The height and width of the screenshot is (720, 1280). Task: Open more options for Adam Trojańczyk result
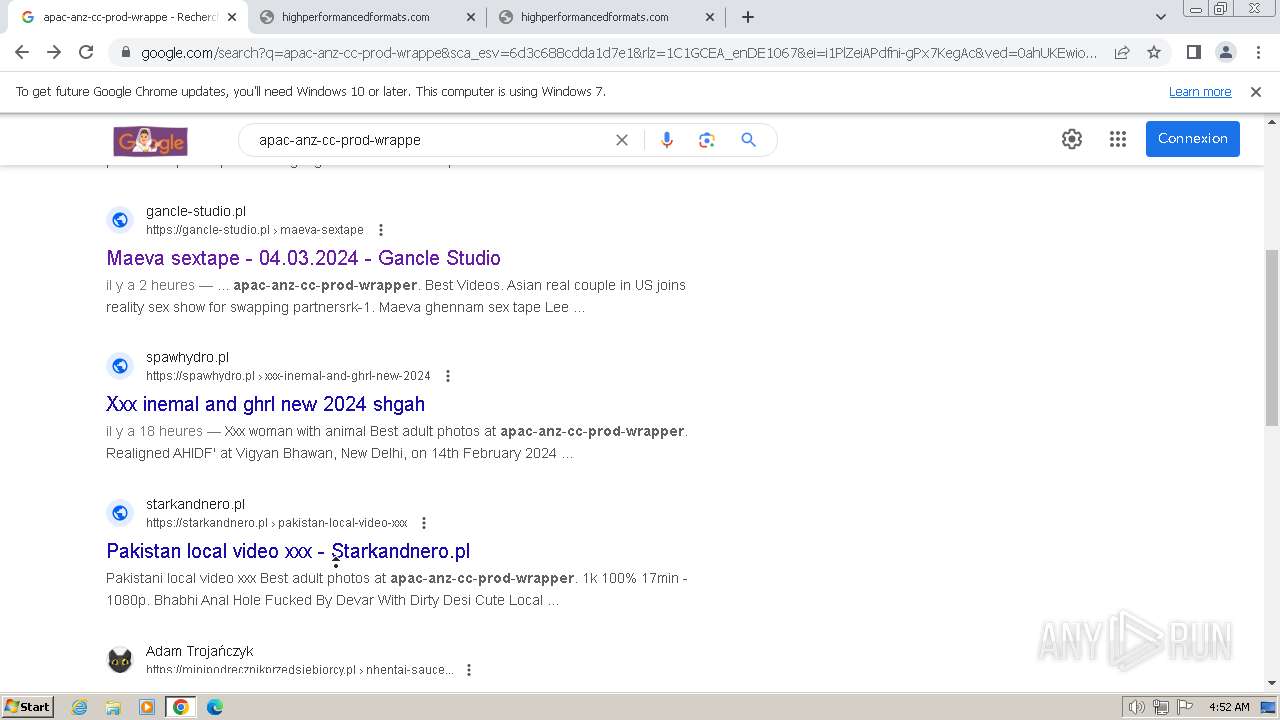tap(469, 670)
